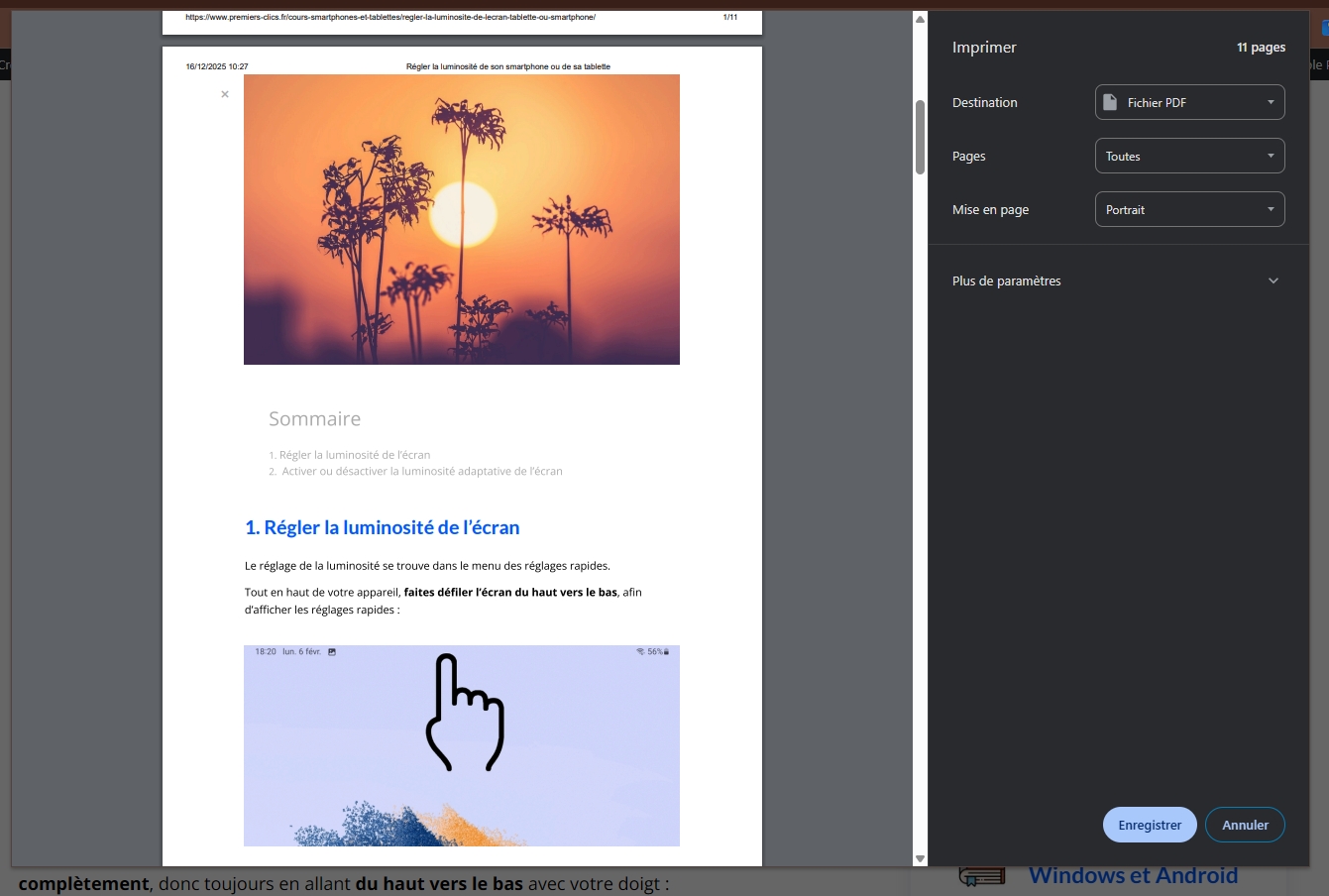Open the Mise en page Portrait dropdown
Screen dimensions: 1329x896
[1189, 209]
